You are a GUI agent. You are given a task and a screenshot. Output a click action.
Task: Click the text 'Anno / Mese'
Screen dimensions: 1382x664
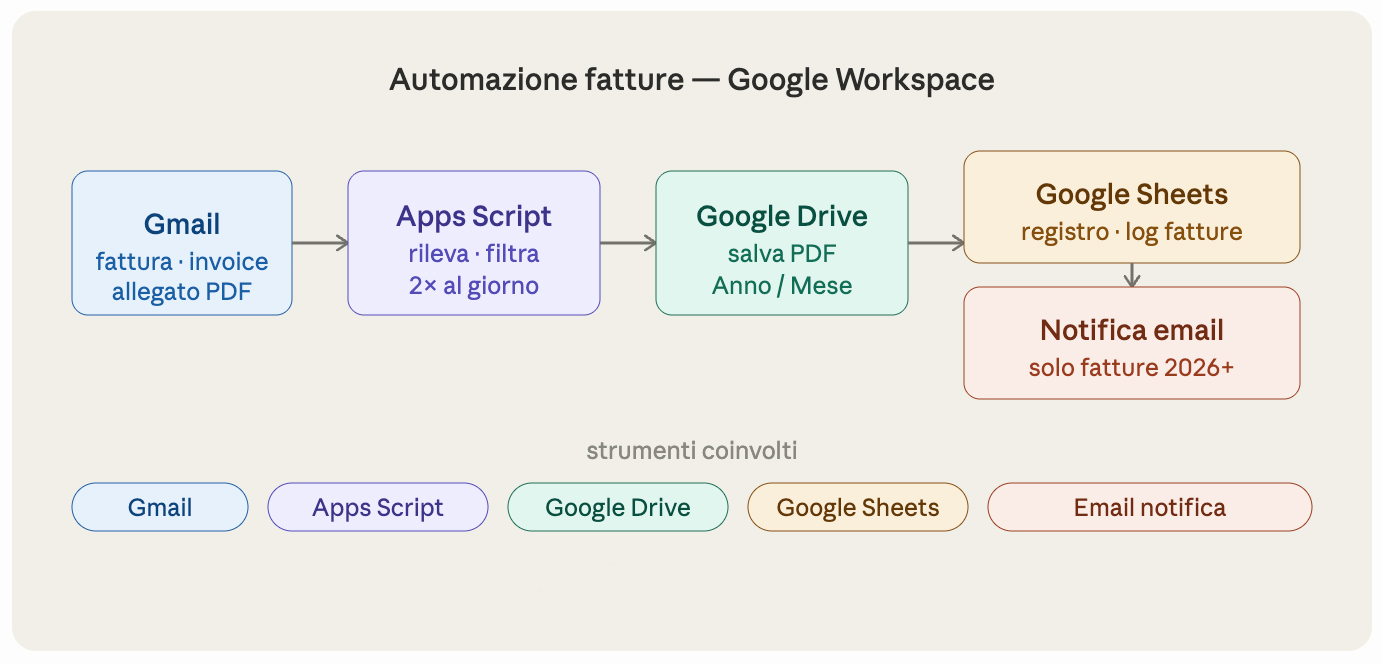(x=782, y=286)
